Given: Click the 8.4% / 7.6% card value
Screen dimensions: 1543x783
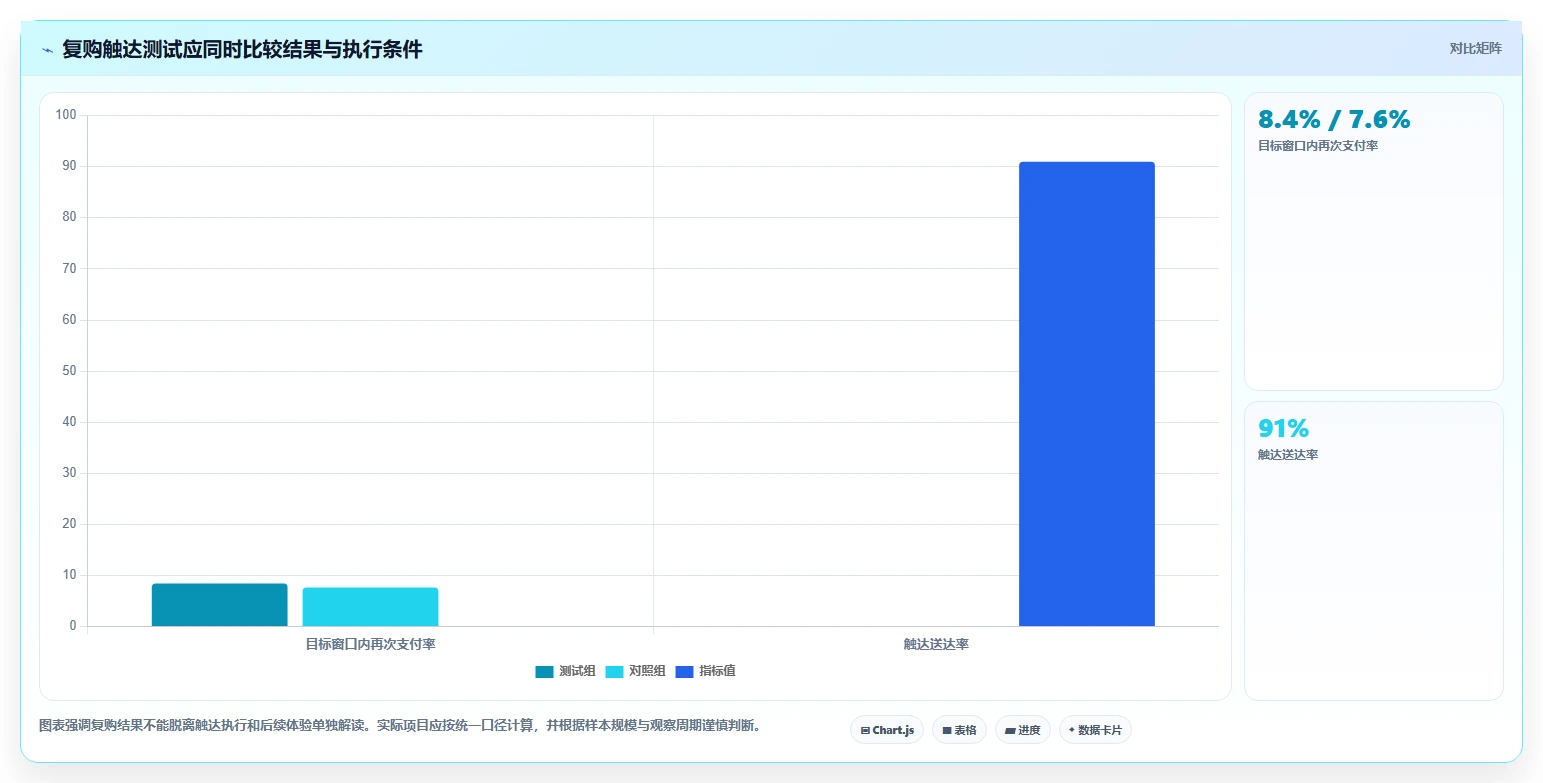Looking at the screenshot, I should pos(1333,119).
